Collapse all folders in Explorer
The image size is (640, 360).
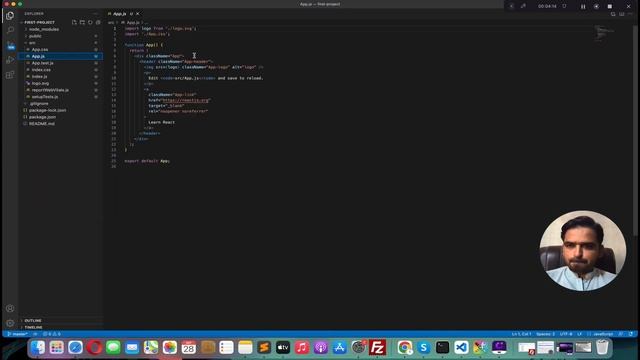coord(98,22)
